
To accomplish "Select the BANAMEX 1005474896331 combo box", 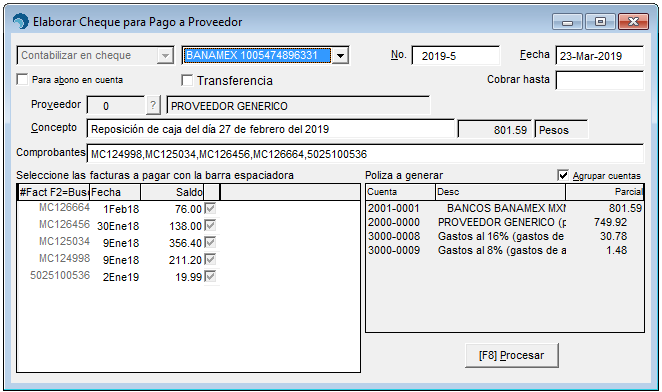I will coord(265,55).
